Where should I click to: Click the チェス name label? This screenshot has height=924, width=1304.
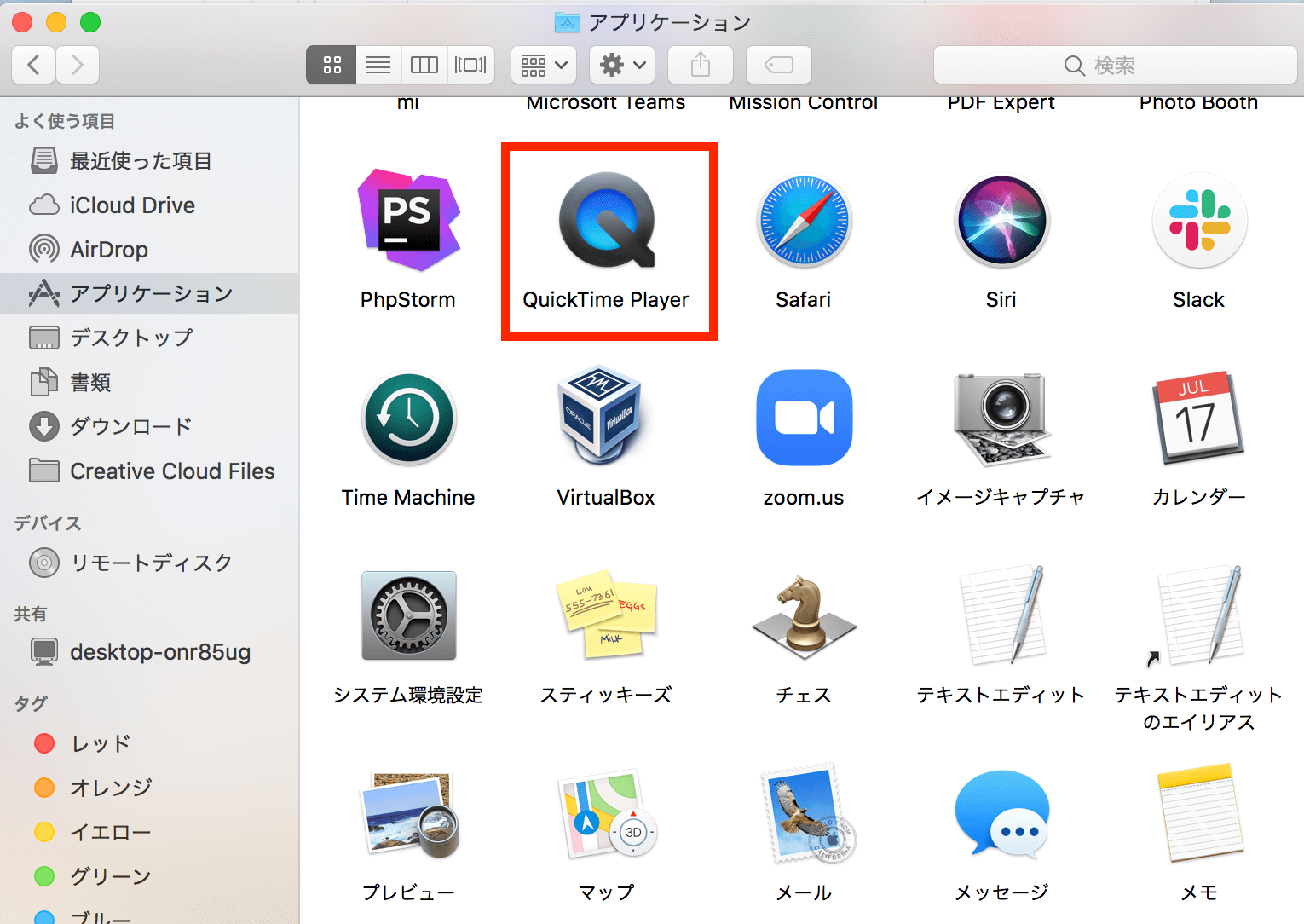pyautogui.click(x=804, y=696)
